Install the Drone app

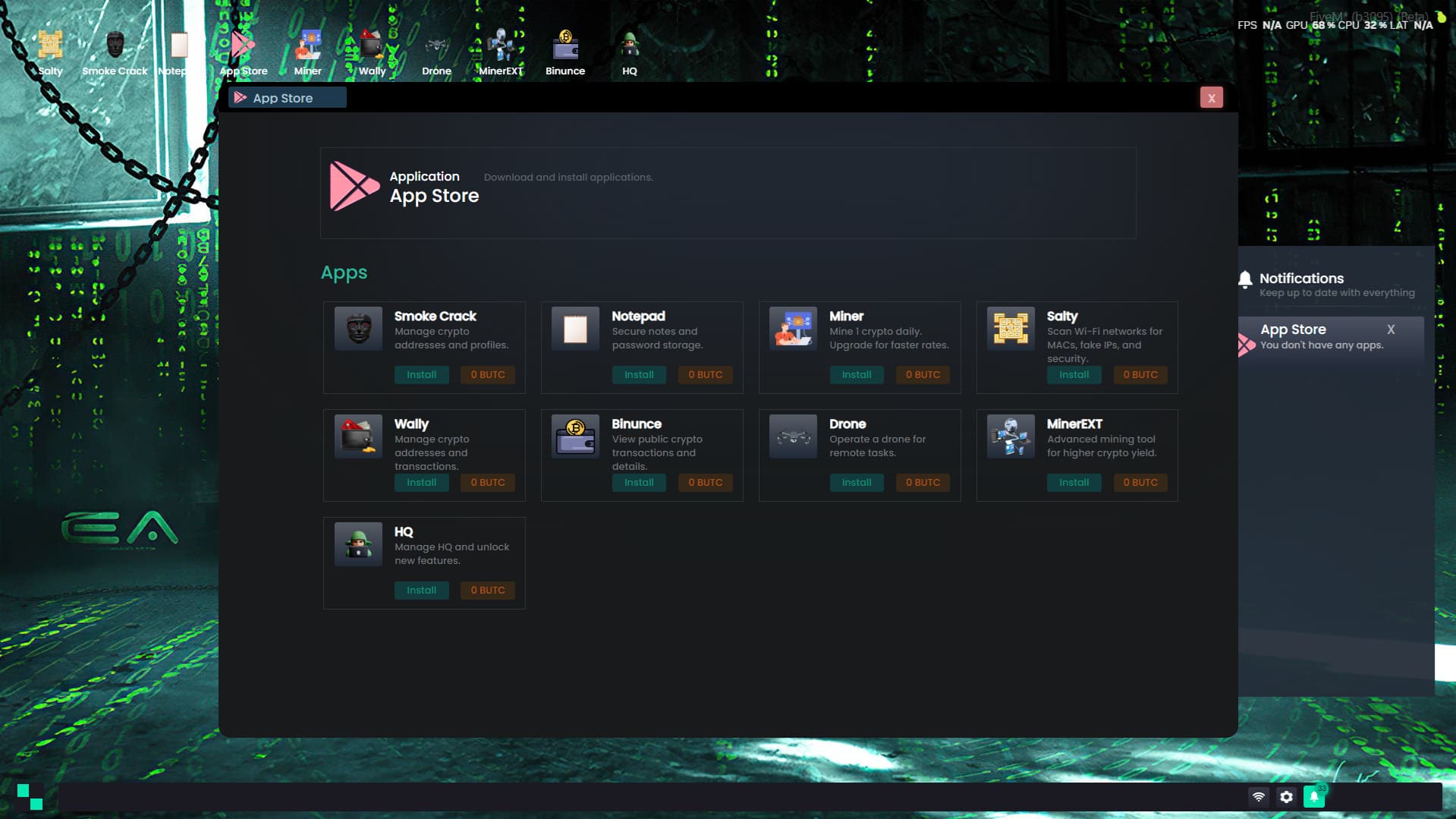(x=857, y=482)
